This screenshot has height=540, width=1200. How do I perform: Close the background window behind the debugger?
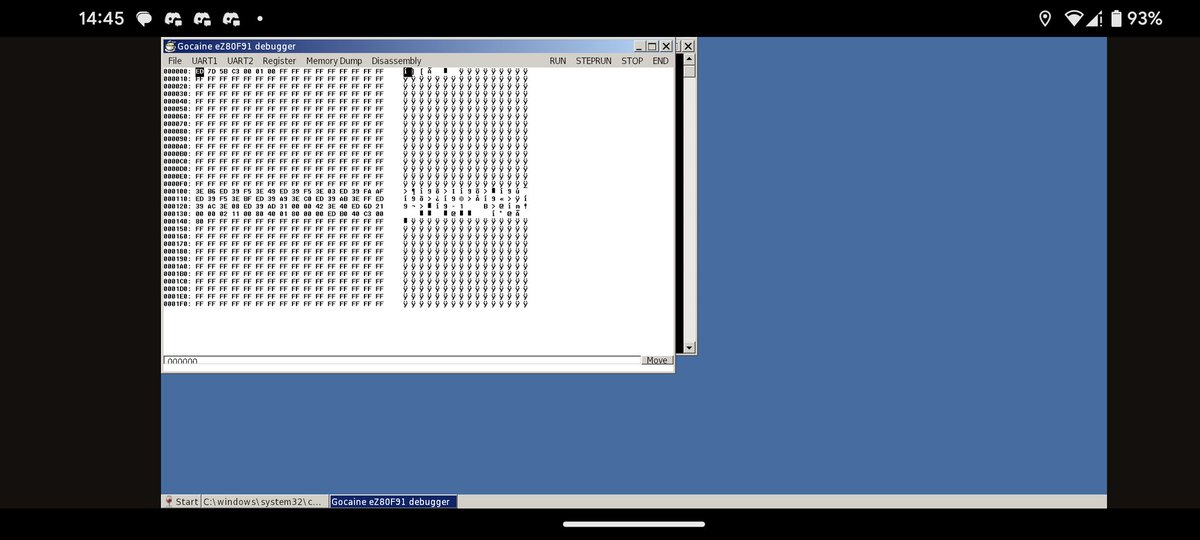[x=688, y=46]
